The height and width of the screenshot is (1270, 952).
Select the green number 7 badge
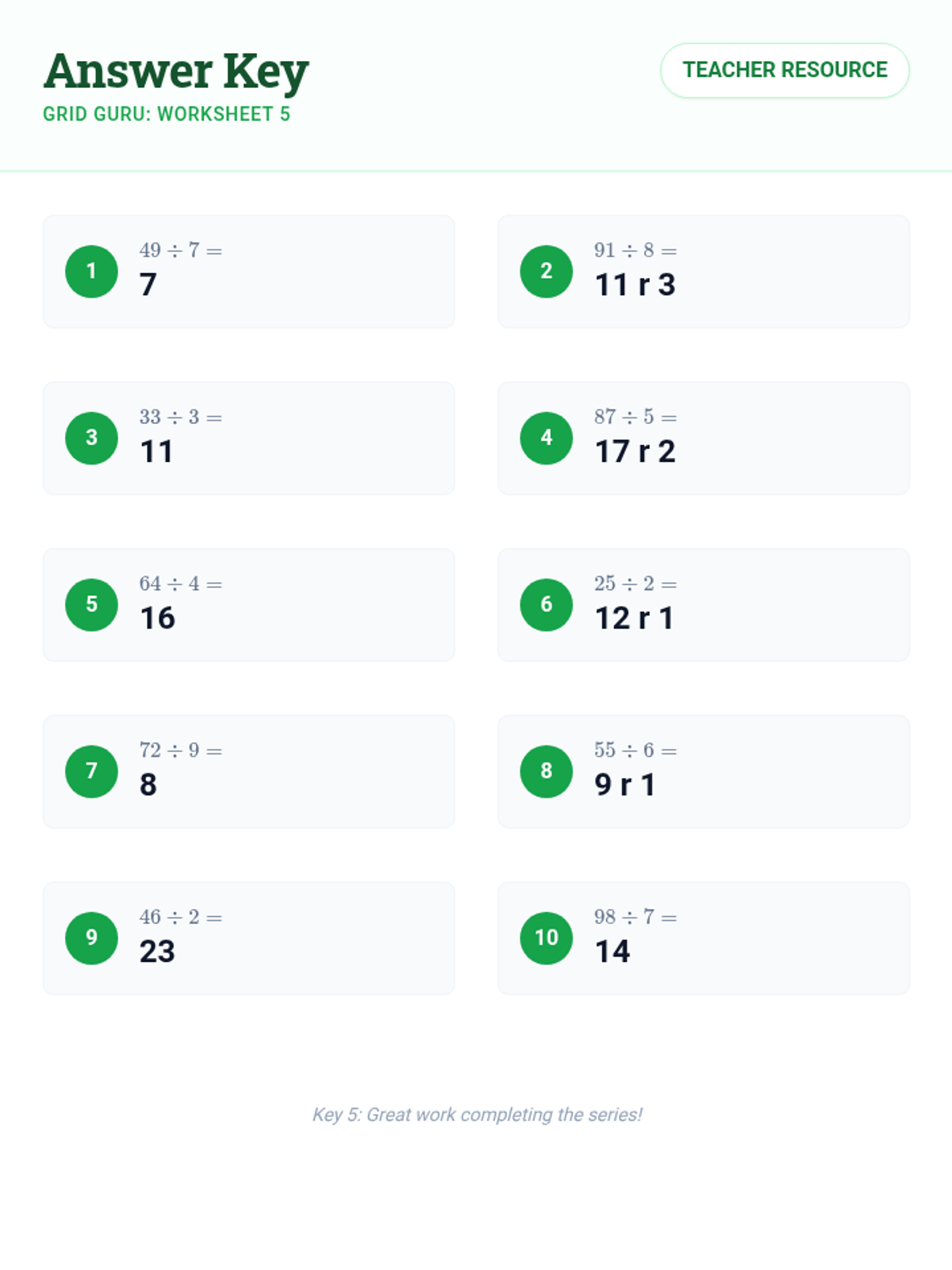coord(91,772)
